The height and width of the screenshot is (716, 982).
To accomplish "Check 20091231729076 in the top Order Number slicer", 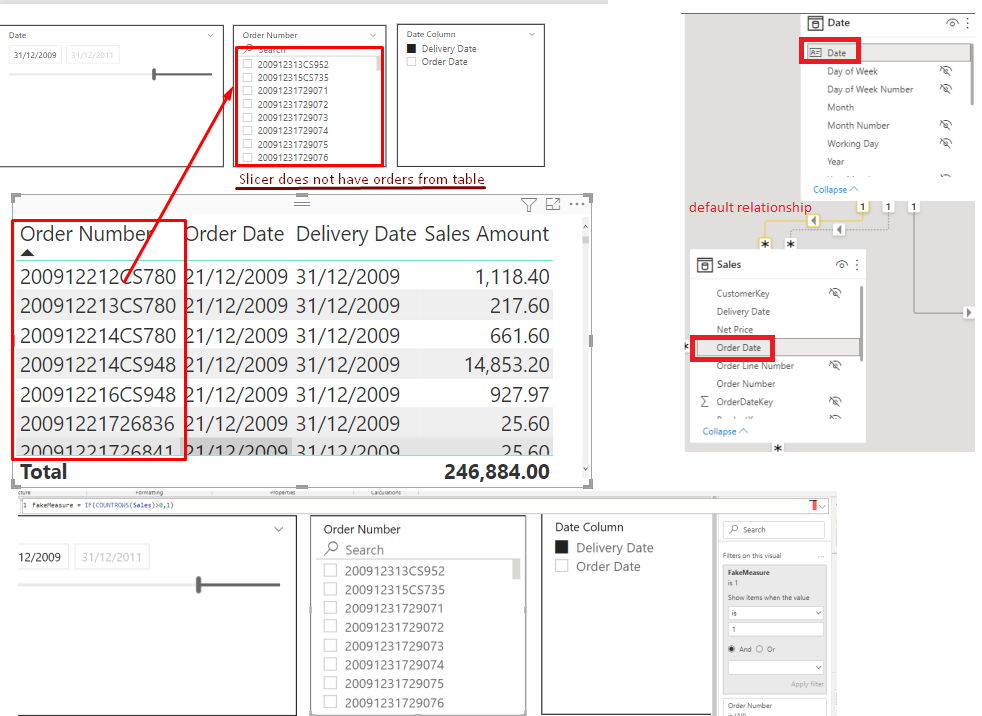I will [x=247, y=157].
